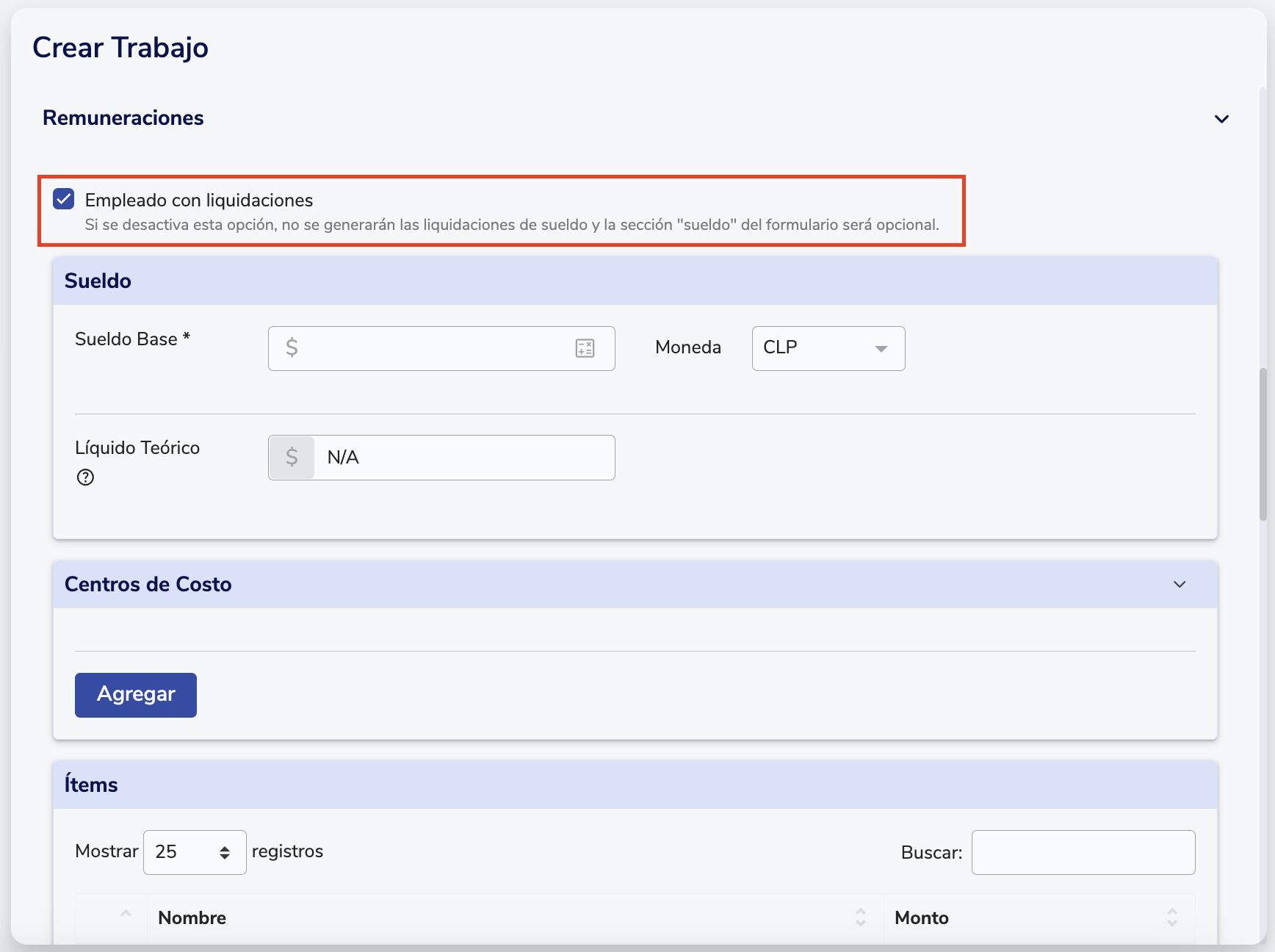
Task: Open the Mostrar records count dropdown
Action: click(195, 852)
